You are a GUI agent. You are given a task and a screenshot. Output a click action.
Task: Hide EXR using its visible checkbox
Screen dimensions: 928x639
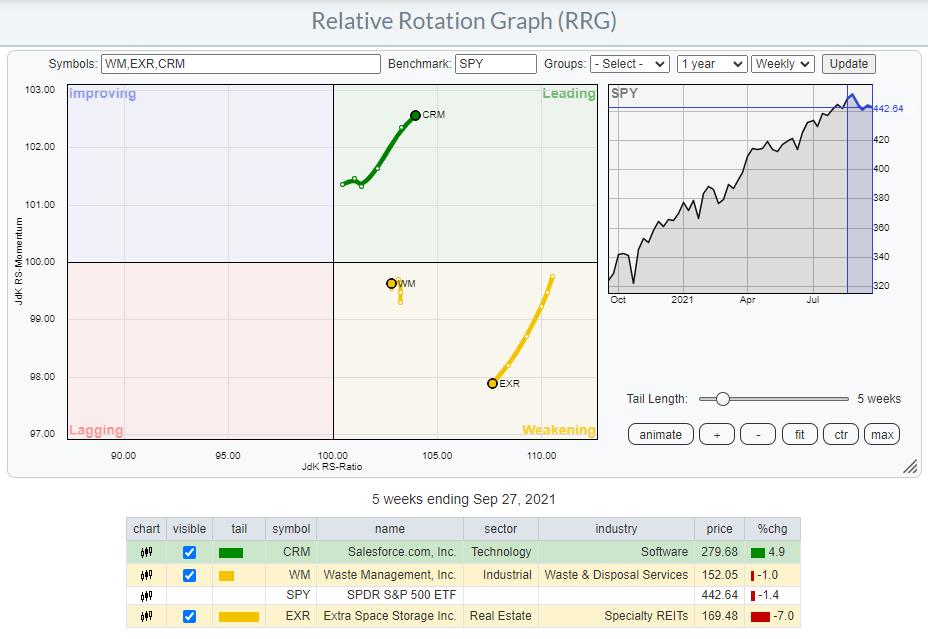click(x=189, y=617)
